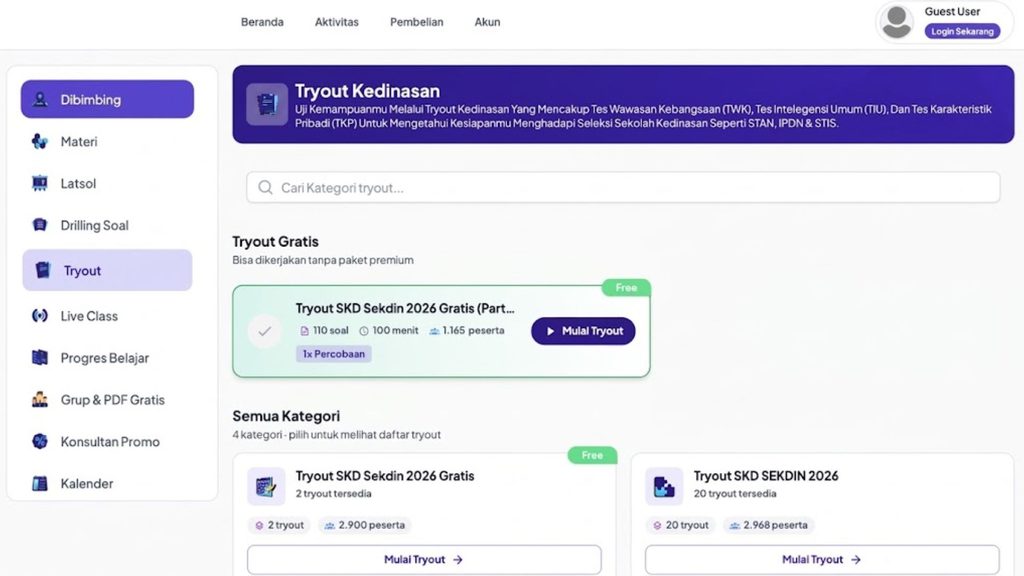Click the Semua Kategori heading
Viewport: 1024px width, 576px height.
286,415
